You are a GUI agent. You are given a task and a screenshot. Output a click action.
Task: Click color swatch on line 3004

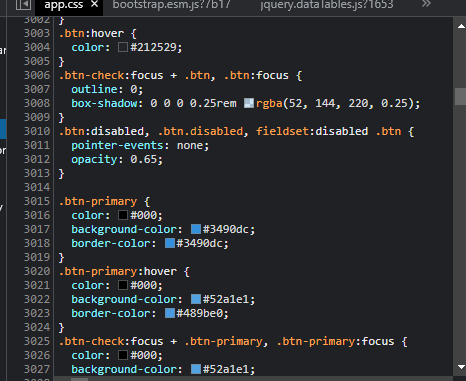coord(123,47)
